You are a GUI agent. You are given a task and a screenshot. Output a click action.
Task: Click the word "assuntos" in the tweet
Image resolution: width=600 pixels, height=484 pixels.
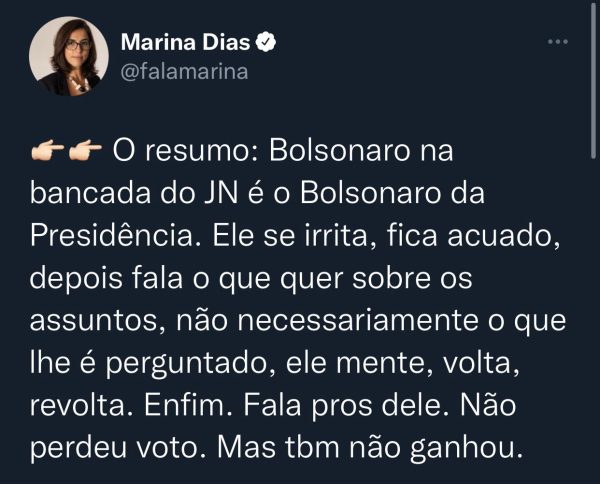click(90, 323)
